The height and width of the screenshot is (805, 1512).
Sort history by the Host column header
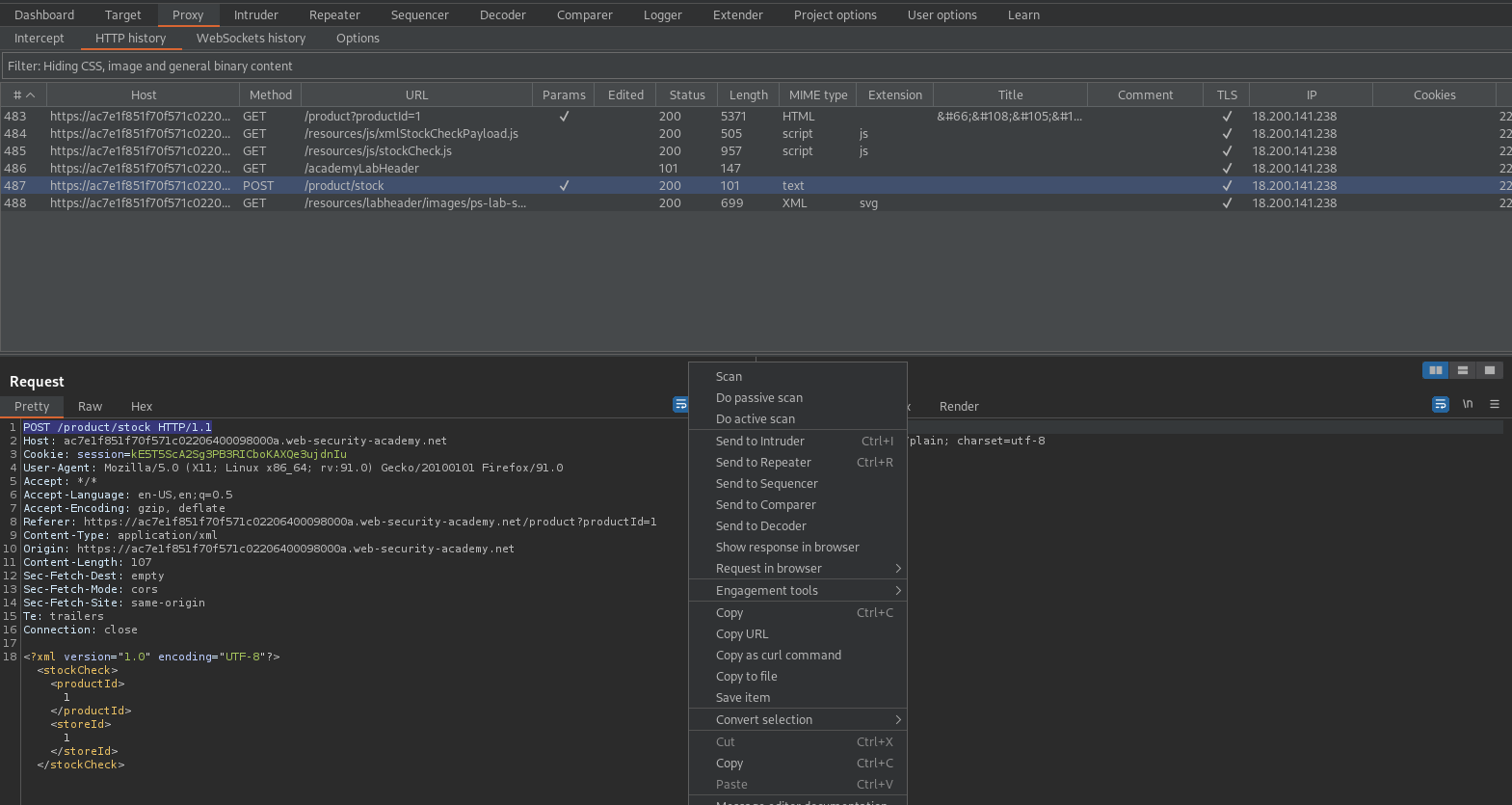coord(144,94)
